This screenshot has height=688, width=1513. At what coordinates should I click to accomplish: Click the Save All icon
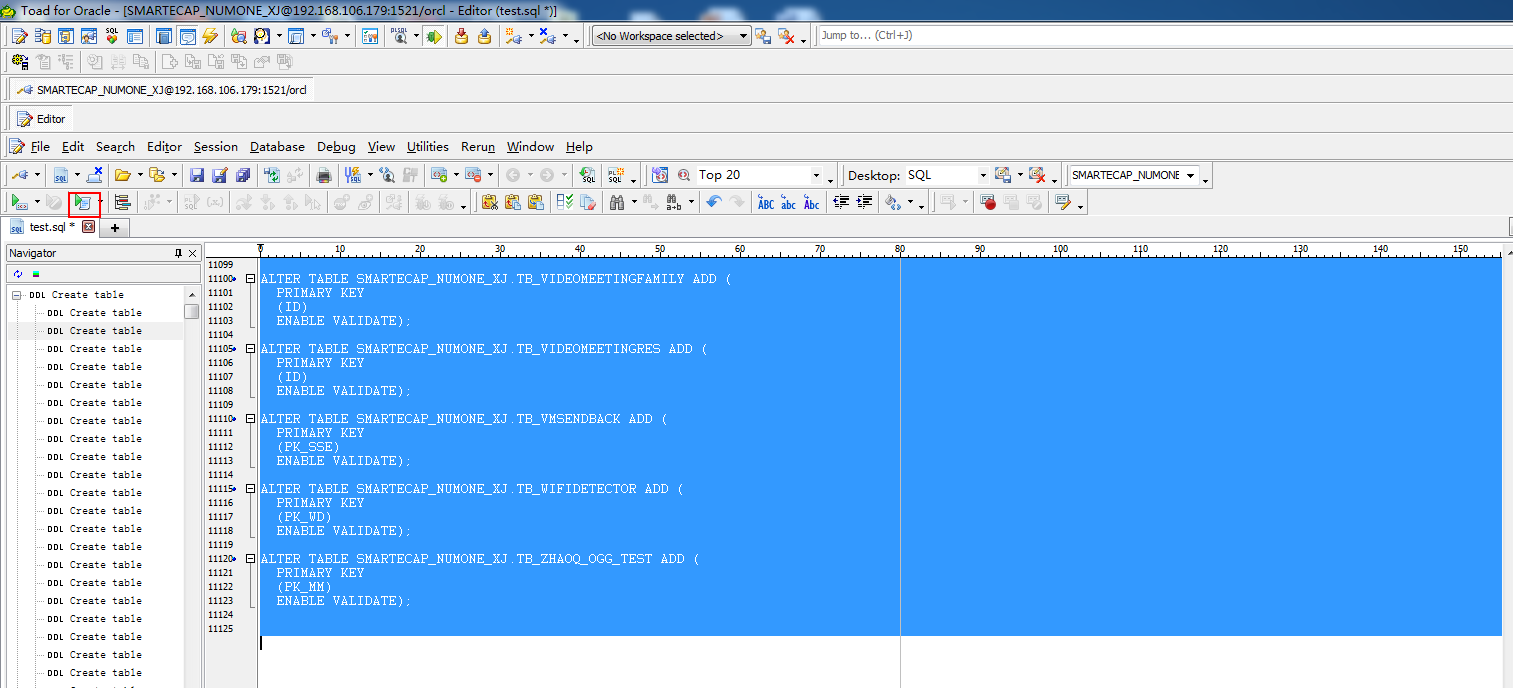click(x=243, y=175)
